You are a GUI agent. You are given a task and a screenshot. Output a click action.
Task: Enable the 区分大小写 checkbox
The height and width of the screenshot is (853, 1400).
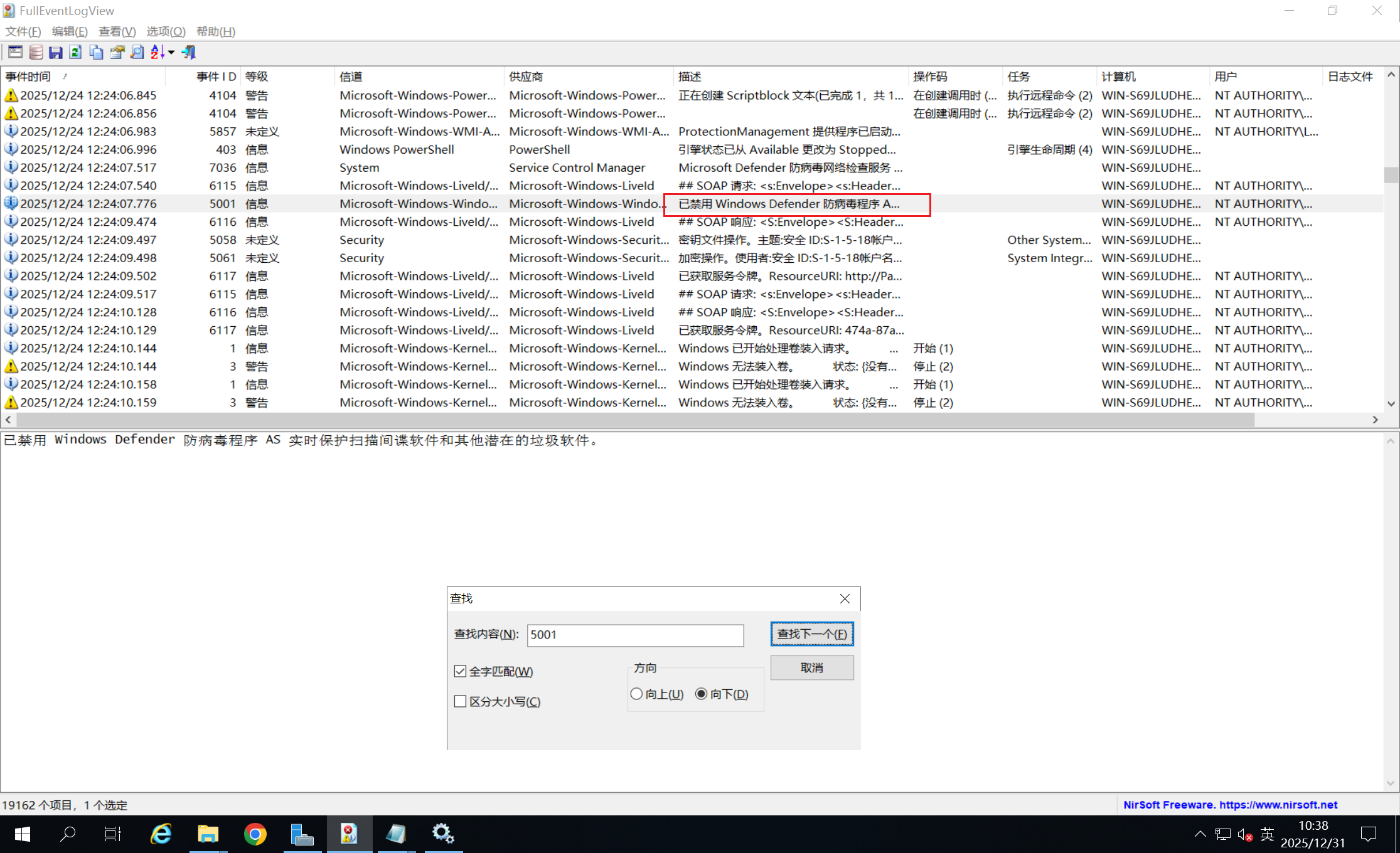(460, 701)
